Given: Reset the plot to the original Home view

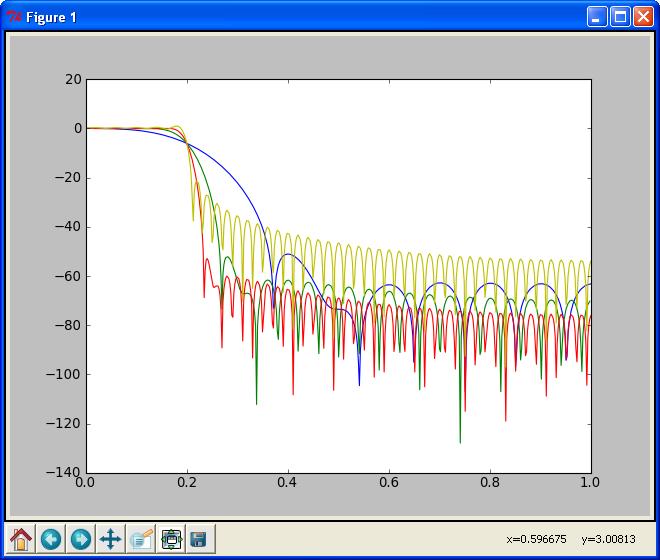Looking at the screenshot, I should 21,539.
